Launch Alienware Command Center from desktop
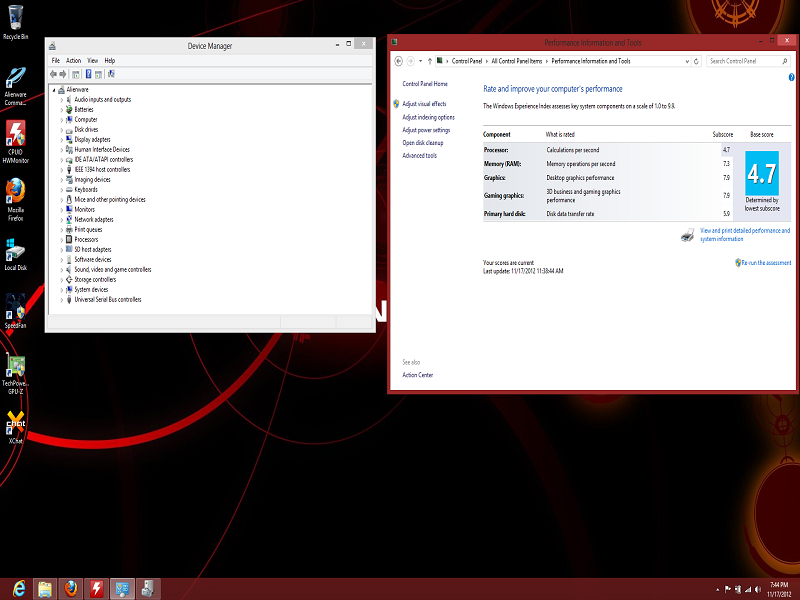 click(x=15, y=86)
